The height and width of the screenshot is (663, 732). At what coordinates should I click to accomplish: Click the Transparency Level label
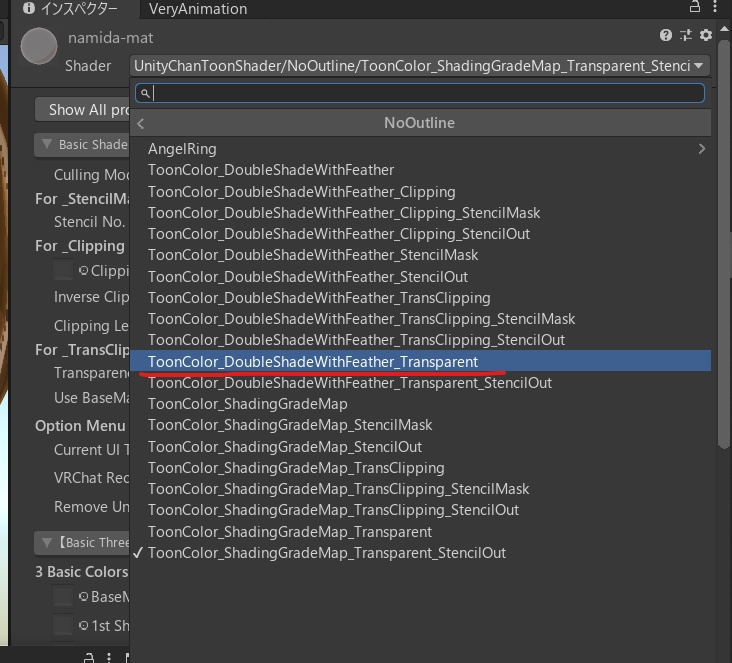(92, 373)
